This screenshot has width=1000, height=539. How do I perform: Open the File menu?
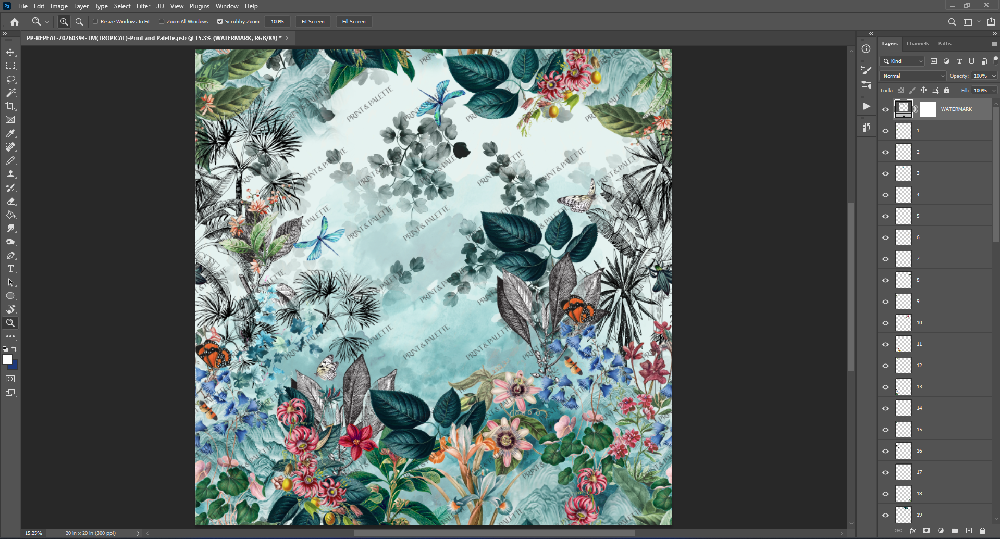[24, 6]
